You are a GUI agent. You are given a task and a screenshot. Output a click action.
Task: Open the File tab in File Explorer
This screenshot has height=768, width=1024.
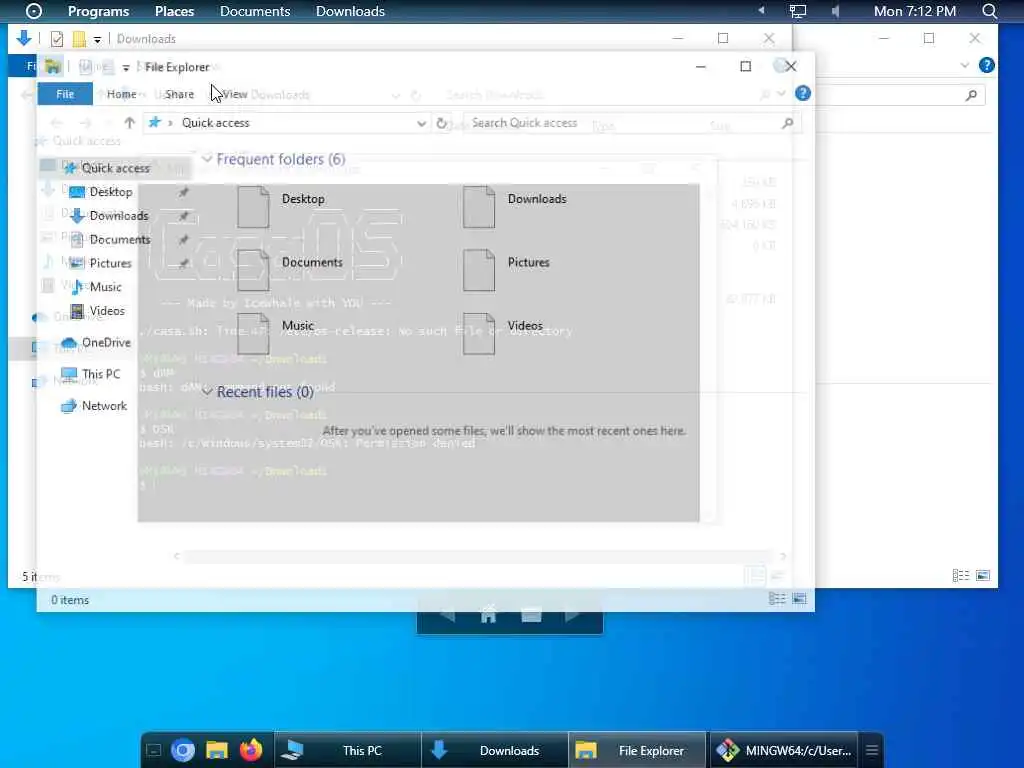tap(65, 94)
